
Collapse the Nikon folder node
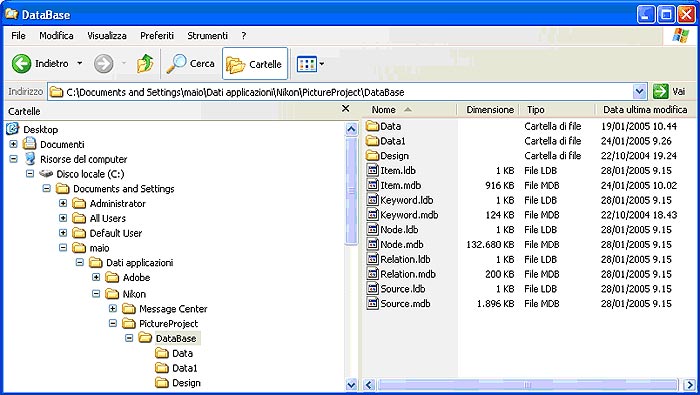(x=96, y=294)
